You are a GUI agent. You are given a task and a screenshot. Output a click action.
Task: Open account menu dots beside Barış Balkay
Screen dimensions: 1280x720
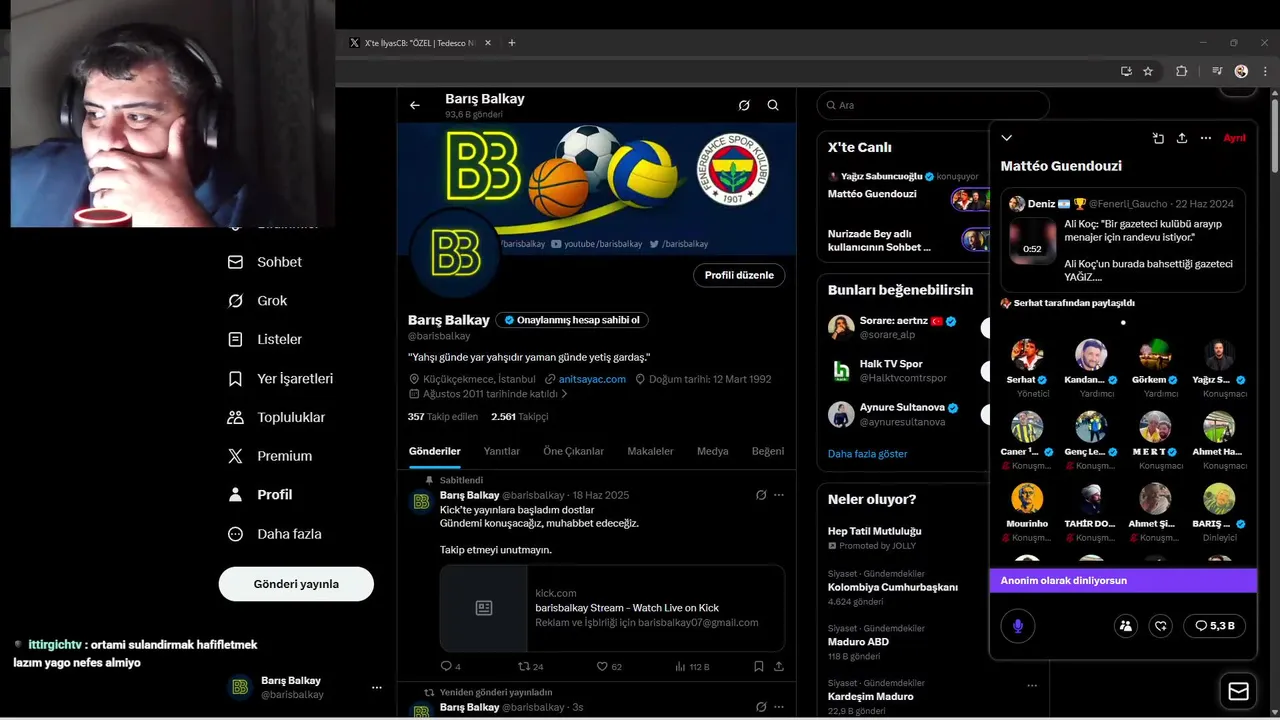377,688
